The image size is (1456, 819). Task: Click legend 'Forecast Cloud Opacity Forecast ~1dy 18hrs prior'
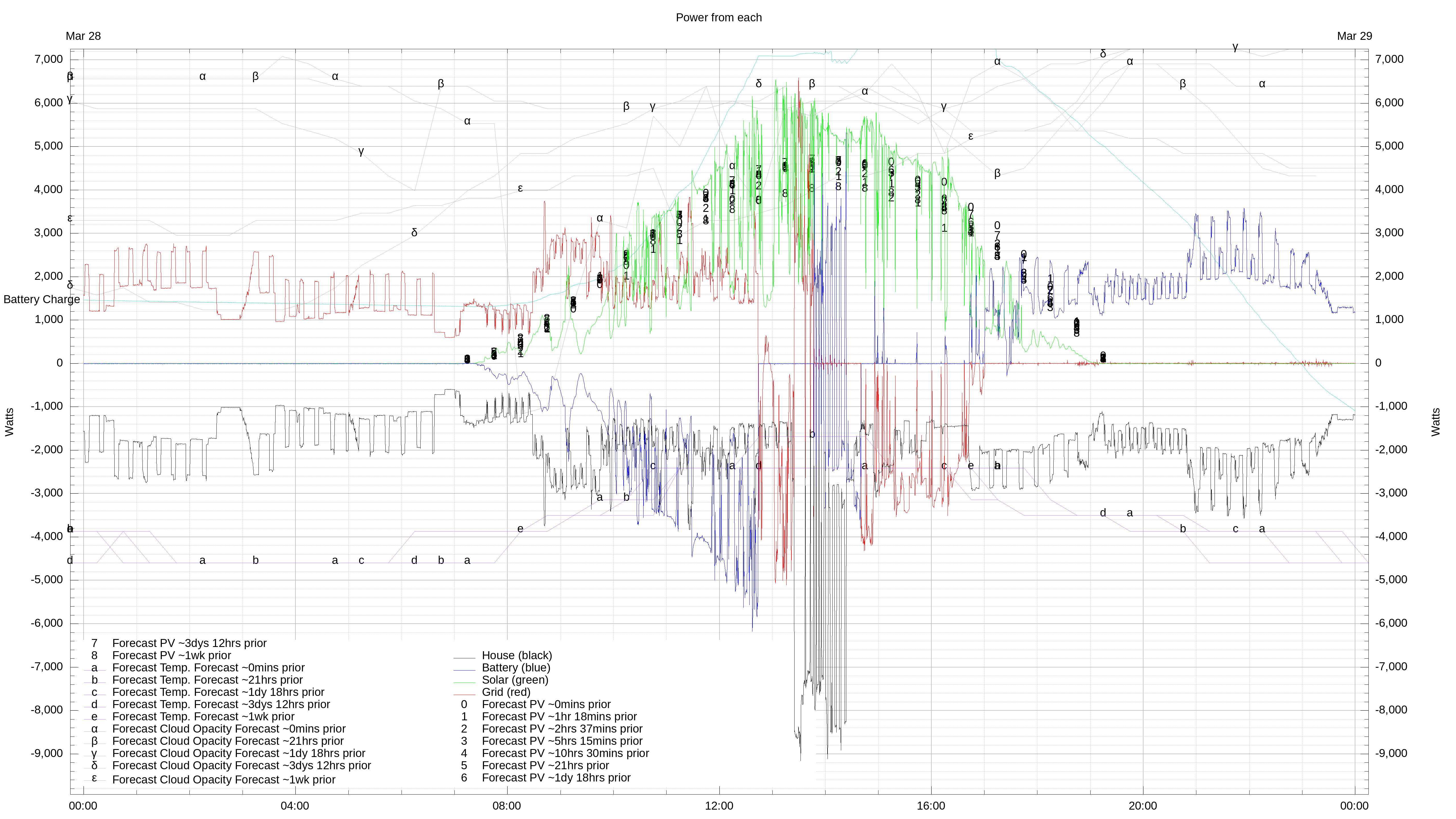click(239, 753)
